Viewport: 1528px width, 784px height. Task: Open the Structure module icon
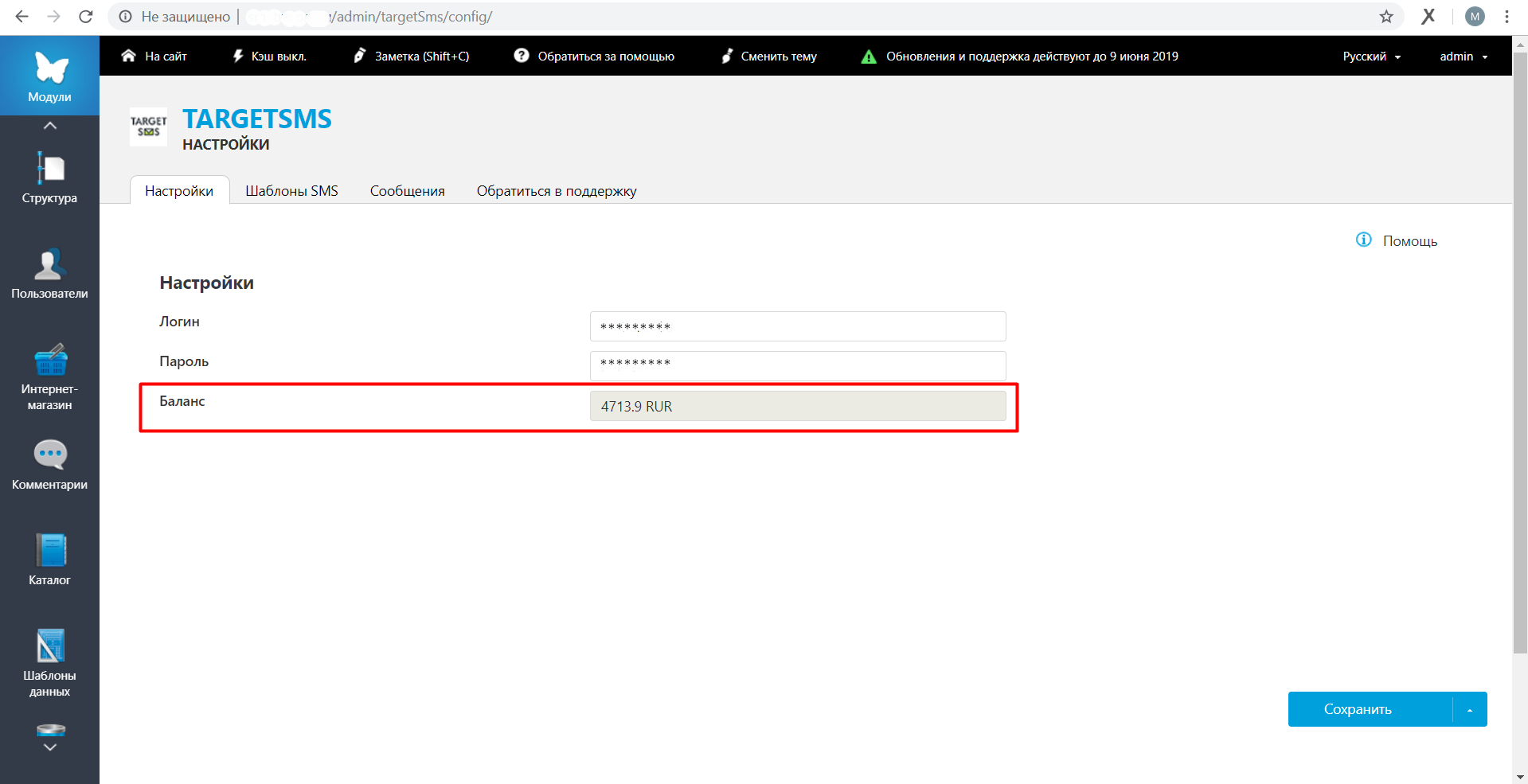pyautogui.click(x=49, y=177)
